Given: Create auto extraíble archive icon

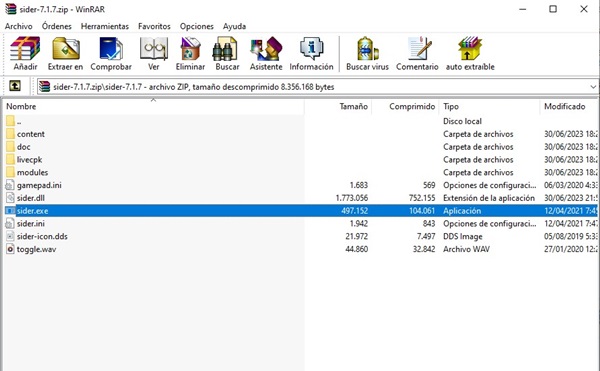Looking at the screenshot, I should pyautogui.click(x=470, y=49).
